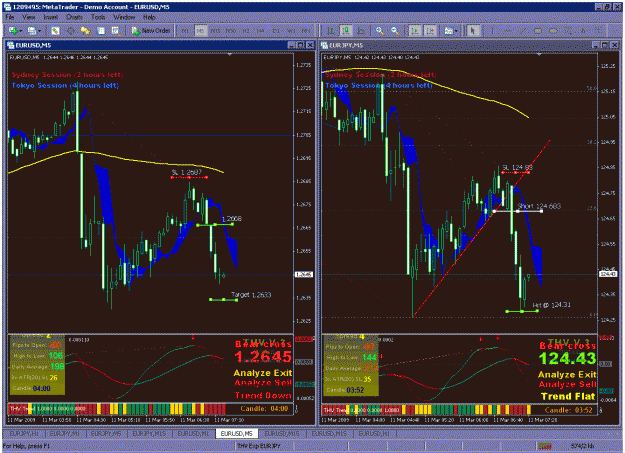Select the M5 timeframe button
This screenshot has height=453, width=625.
pos(200,31)
